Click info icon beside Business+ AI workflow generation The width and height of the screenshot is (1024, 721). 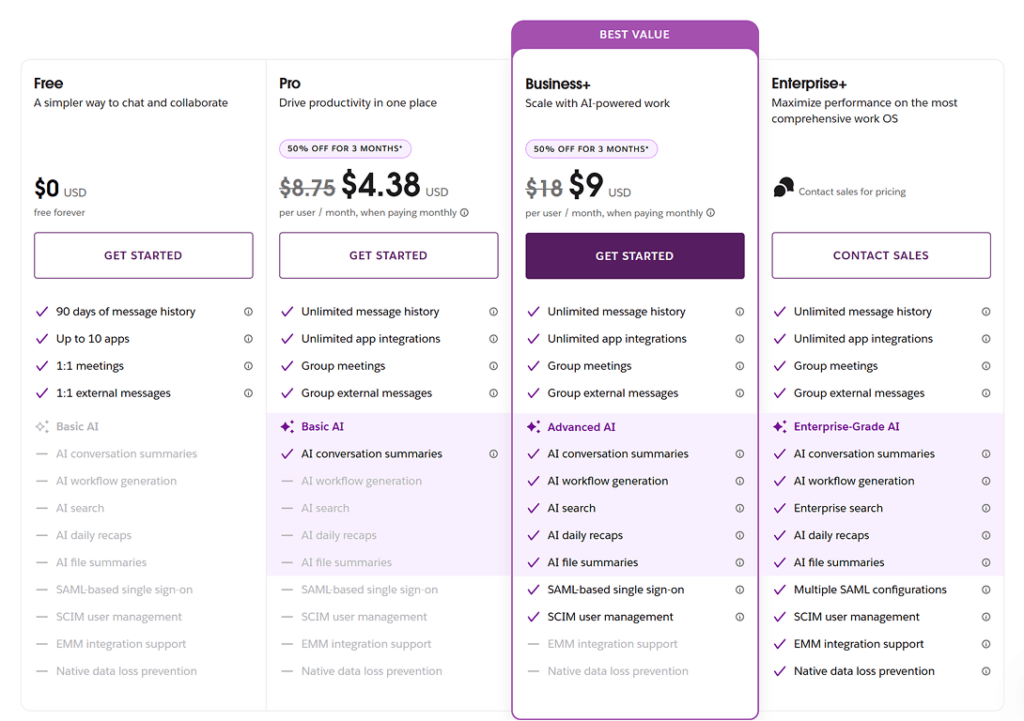click(740, 481)
